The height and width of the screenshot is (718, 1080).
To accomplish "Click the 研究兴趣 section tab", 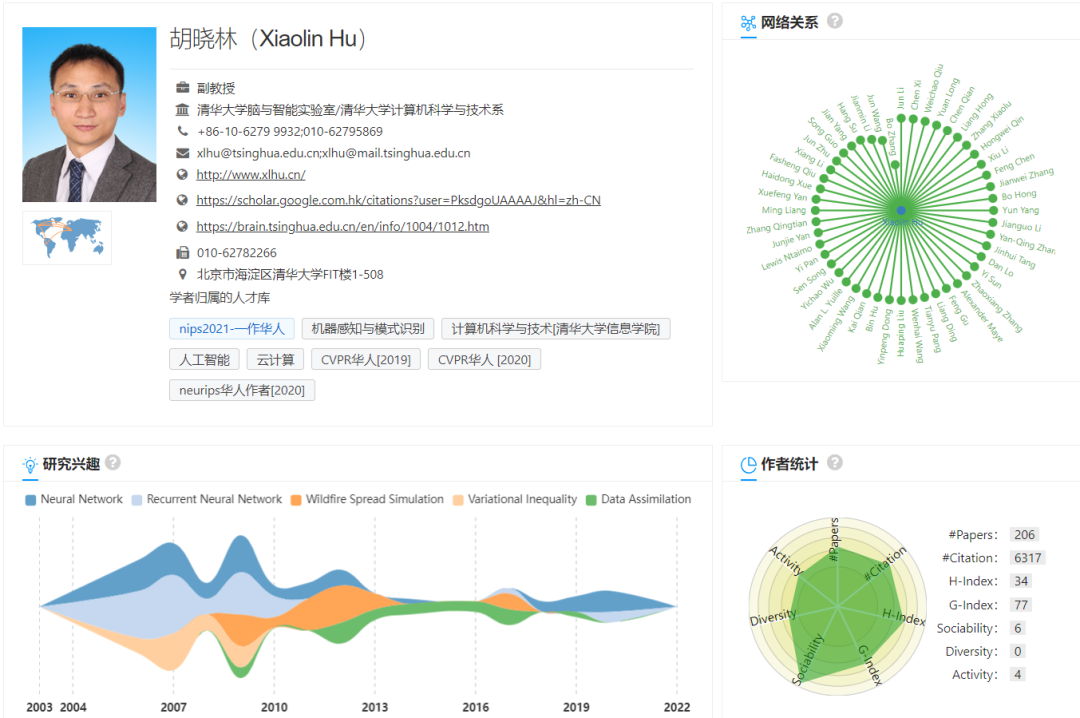I will (71, 464).
